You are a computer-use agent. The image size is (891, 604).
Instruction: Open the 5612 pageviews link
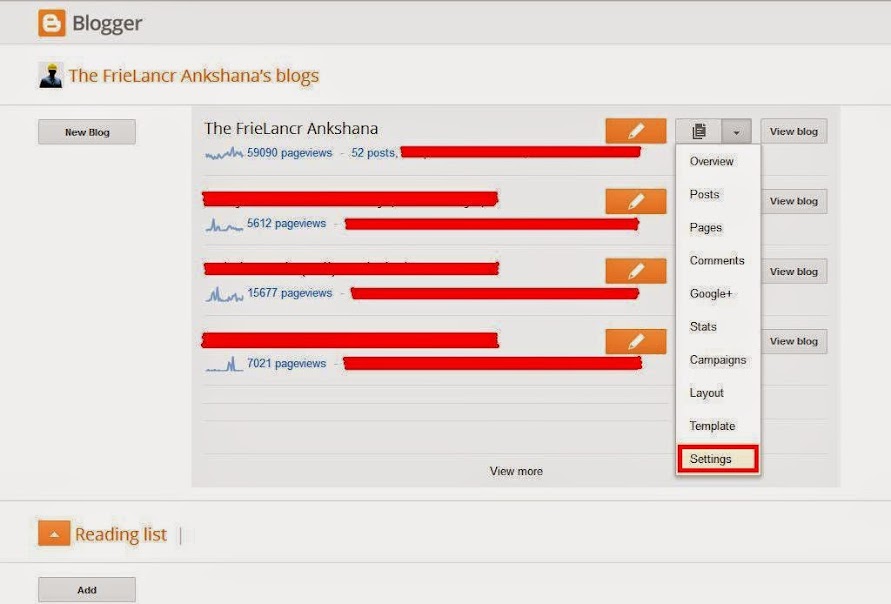coord(286,223)
